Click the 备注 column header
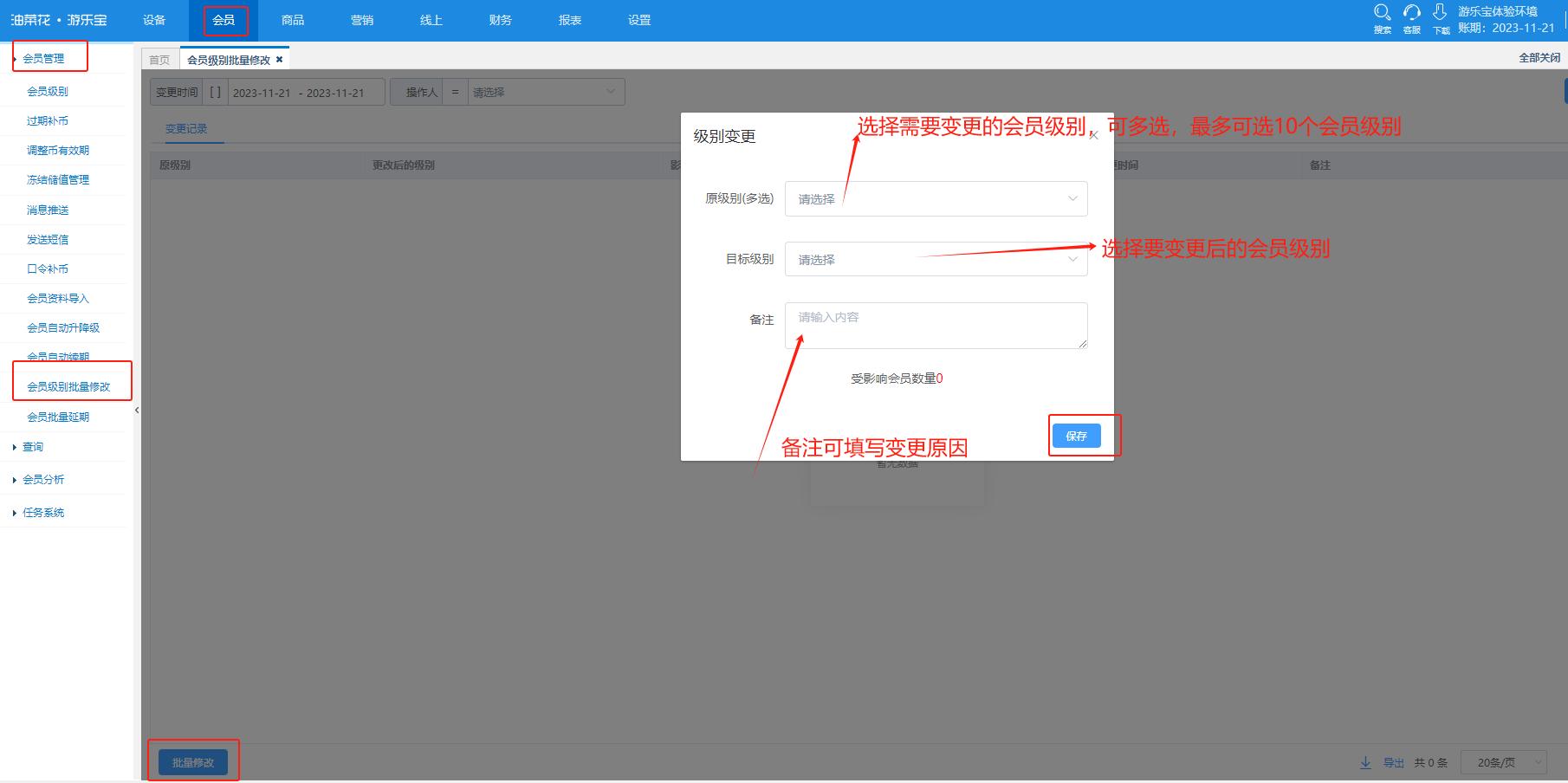Image resolution: width=1568 pixels, height=783 pixels. coord(1319,165)
